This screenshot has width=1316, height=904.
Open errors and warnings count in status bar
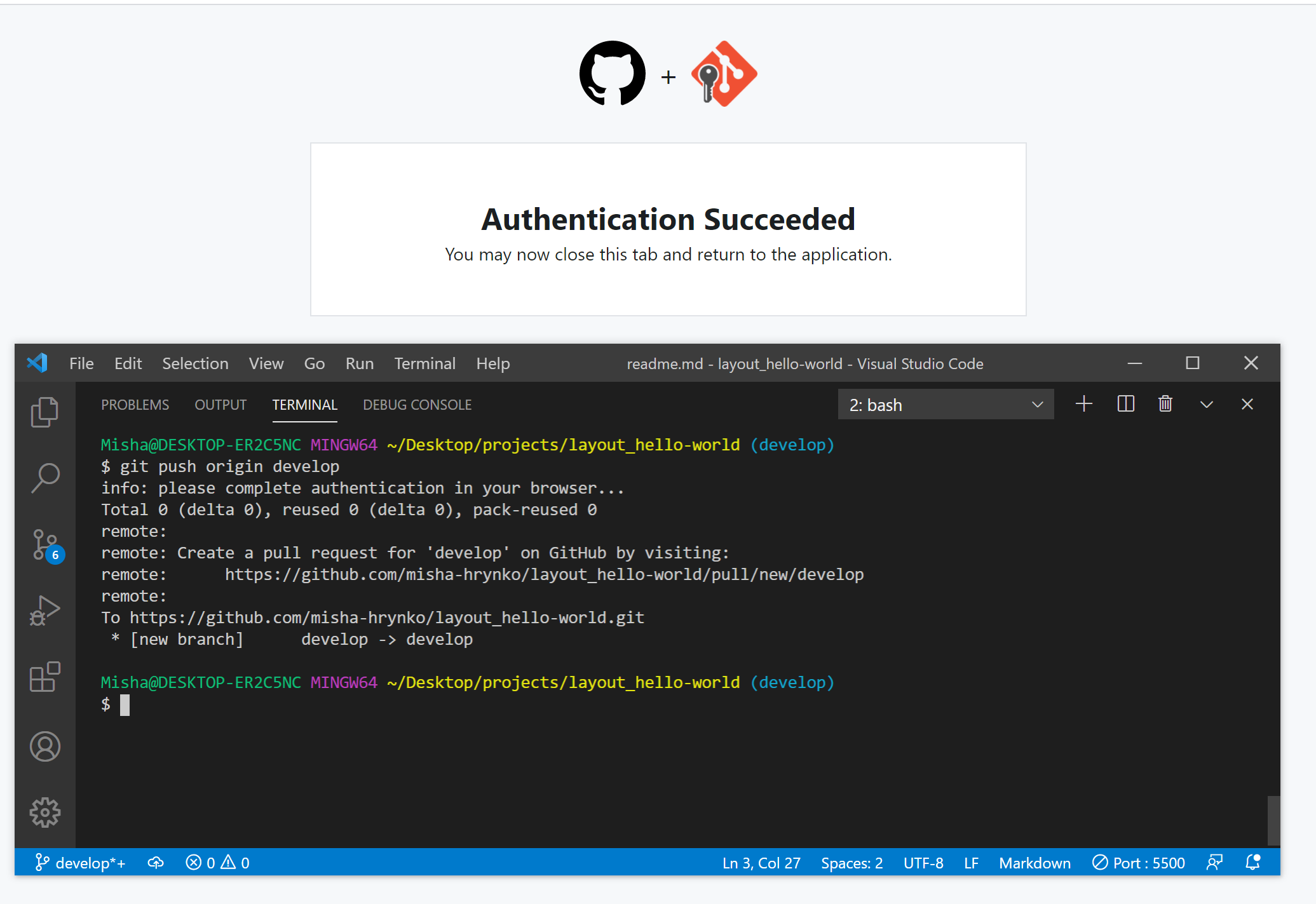[x=217, y=863]
